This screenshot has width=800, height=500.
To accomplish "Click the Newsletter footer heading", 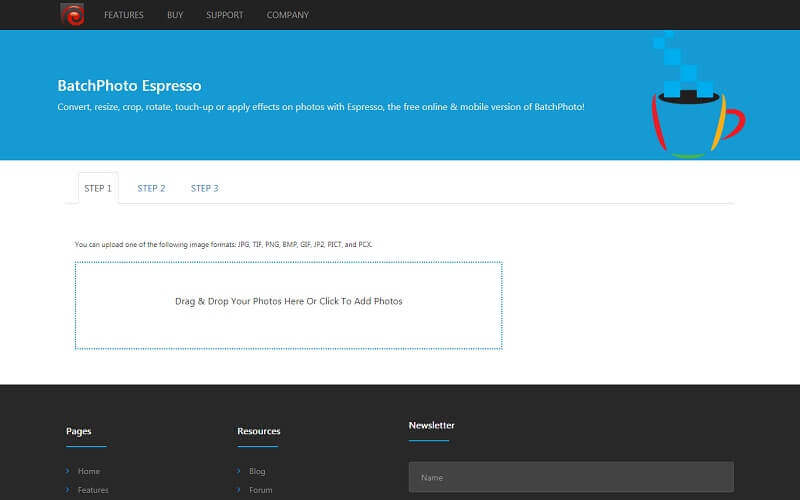I will click(x=432, y=425).
